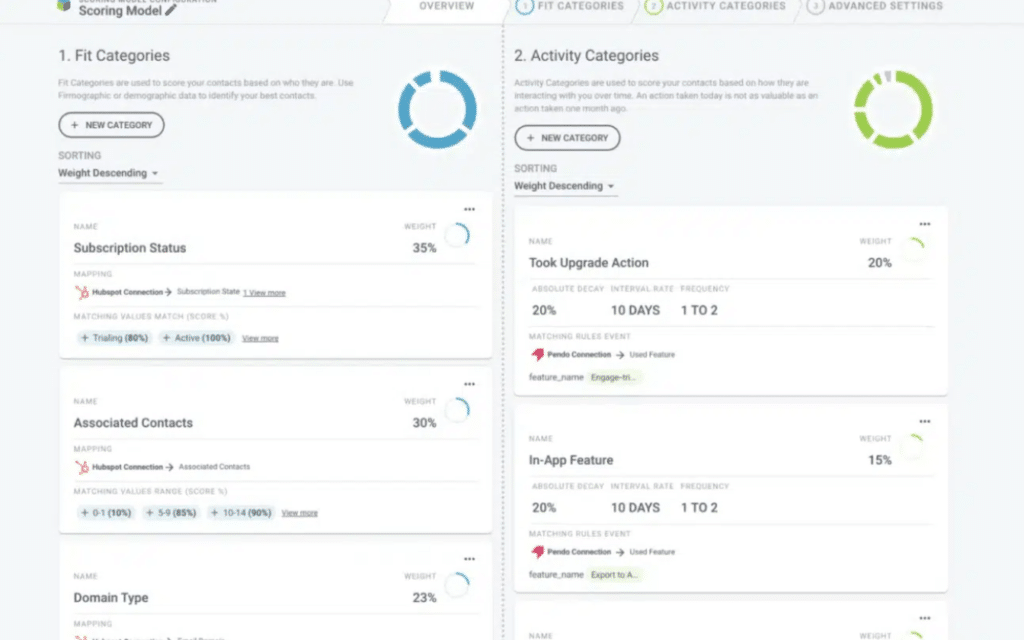
Task: Click the HubSpot icon in Associated Contacts mapping
Action: 82,467
